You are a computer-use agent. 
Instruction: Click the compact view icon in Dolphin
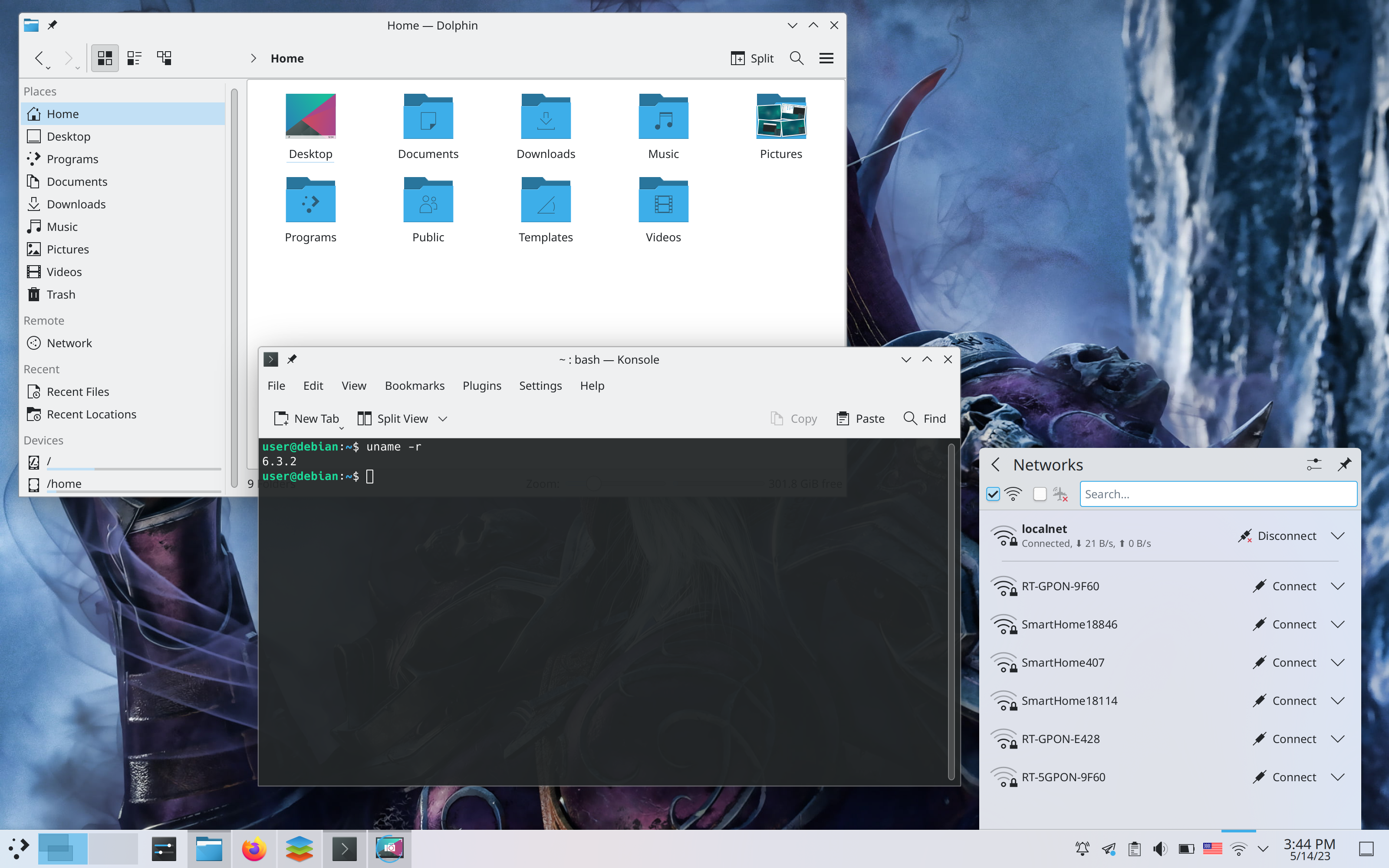tap(134, 58)
